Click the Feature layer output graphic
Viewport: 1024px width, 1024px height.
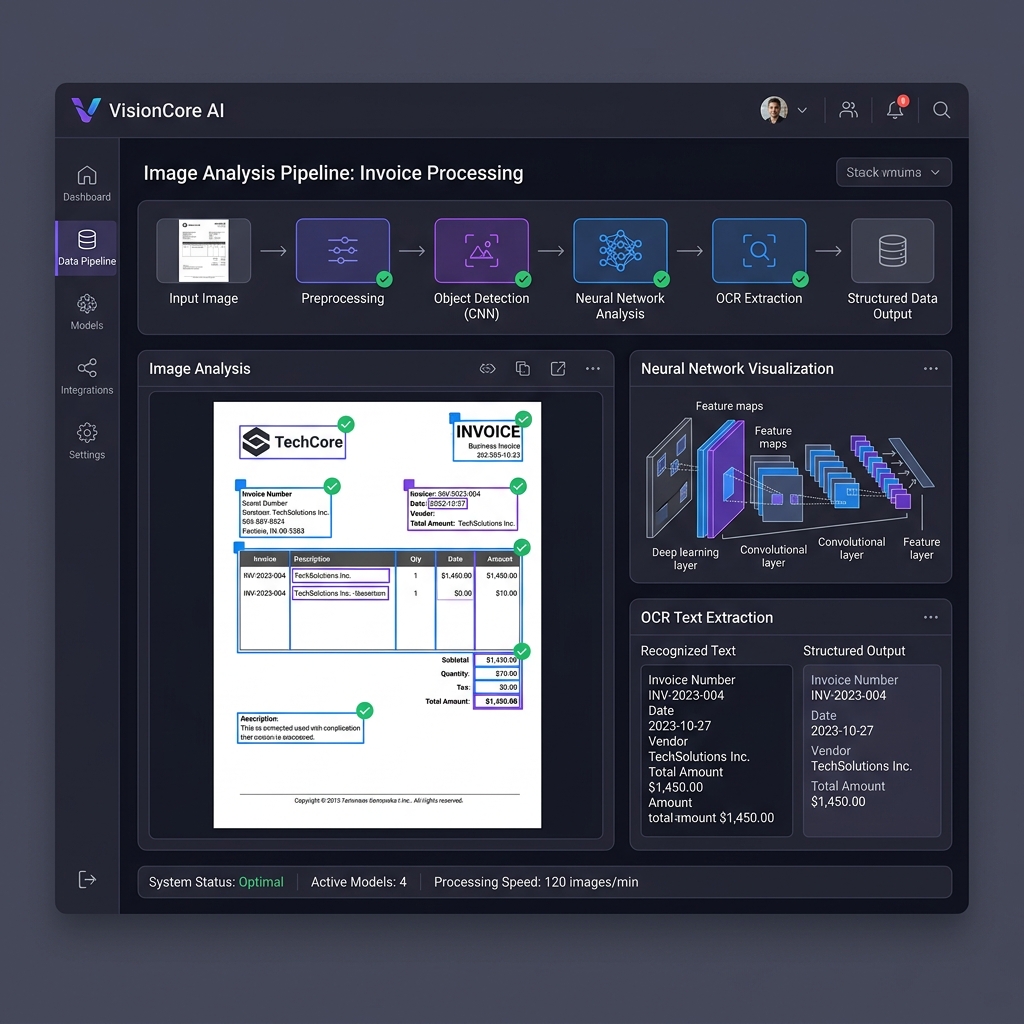click(x=912, y=462)
